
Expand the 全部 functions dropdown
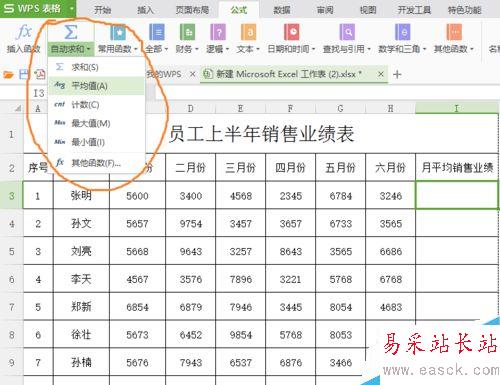click(166, 49)
